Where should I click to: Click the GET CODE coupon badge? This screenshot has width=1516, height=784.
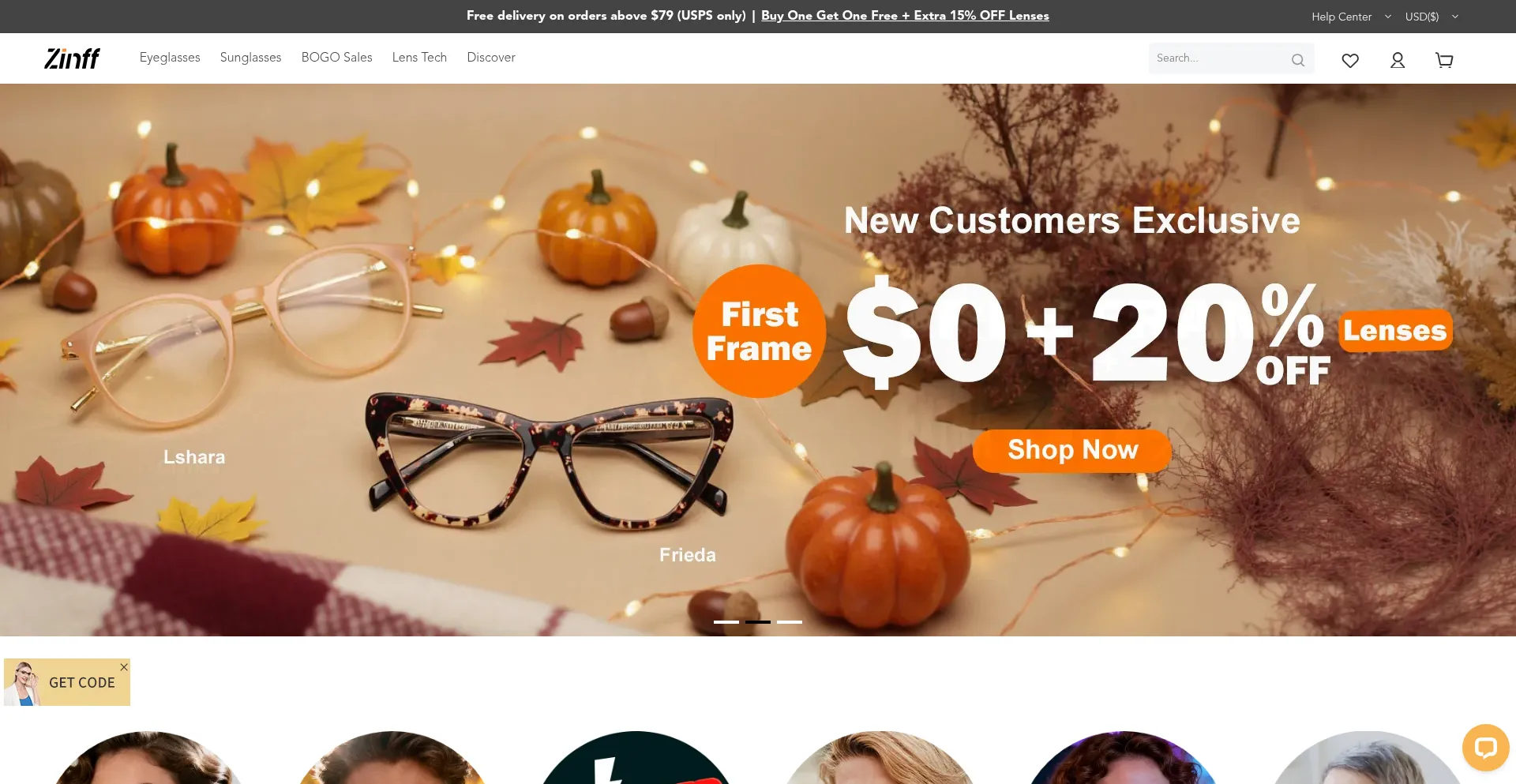[67, 682]
